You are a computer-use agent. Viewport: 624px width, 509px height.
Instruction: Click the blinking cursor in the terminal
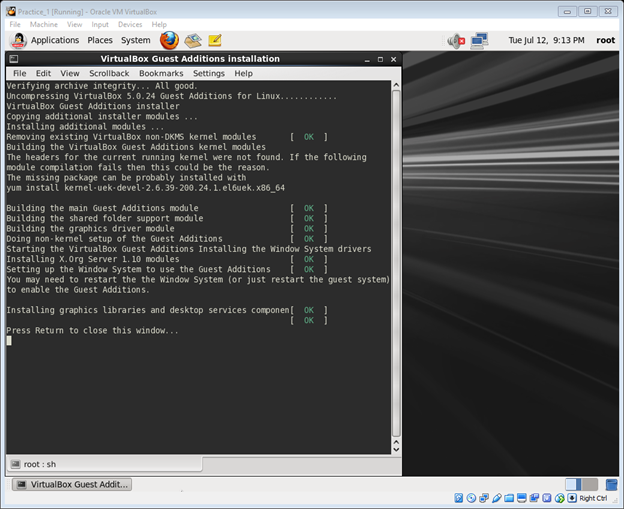pyautogui.click(x=9, y=341)
